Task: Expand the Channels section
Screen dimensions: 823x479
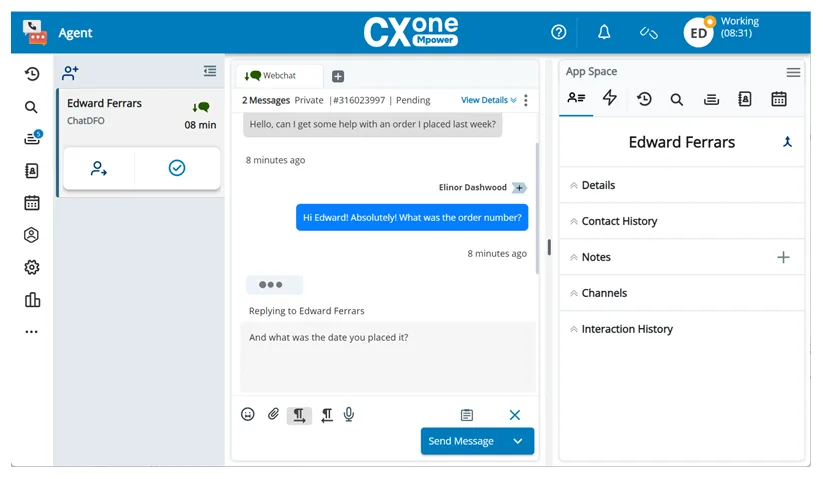Action: [682, 293]
